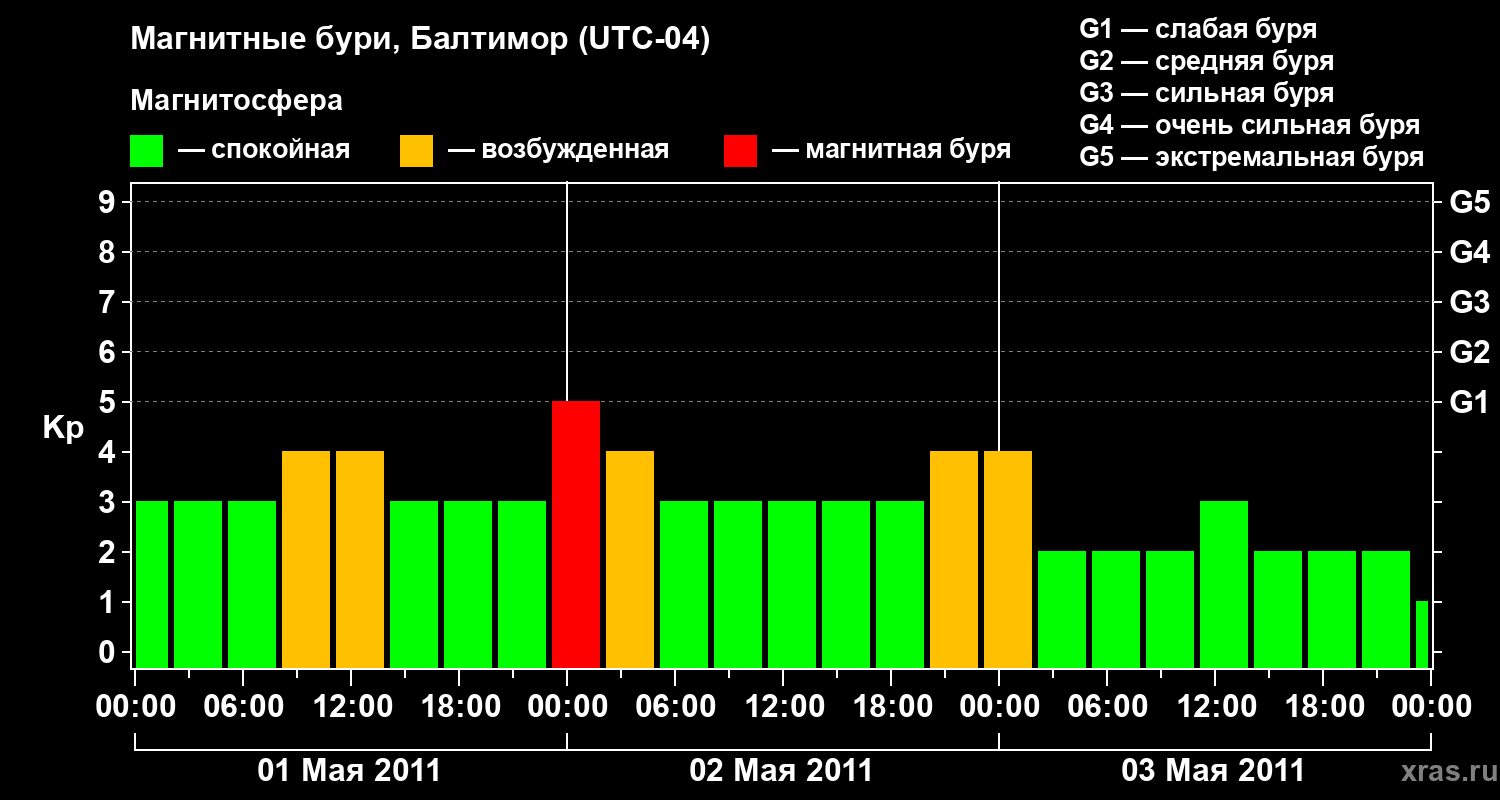Screen dimensions: 1500x800
Task: Click the '06:00' time label above 03 Мая
Action: tap(1107, 706)
